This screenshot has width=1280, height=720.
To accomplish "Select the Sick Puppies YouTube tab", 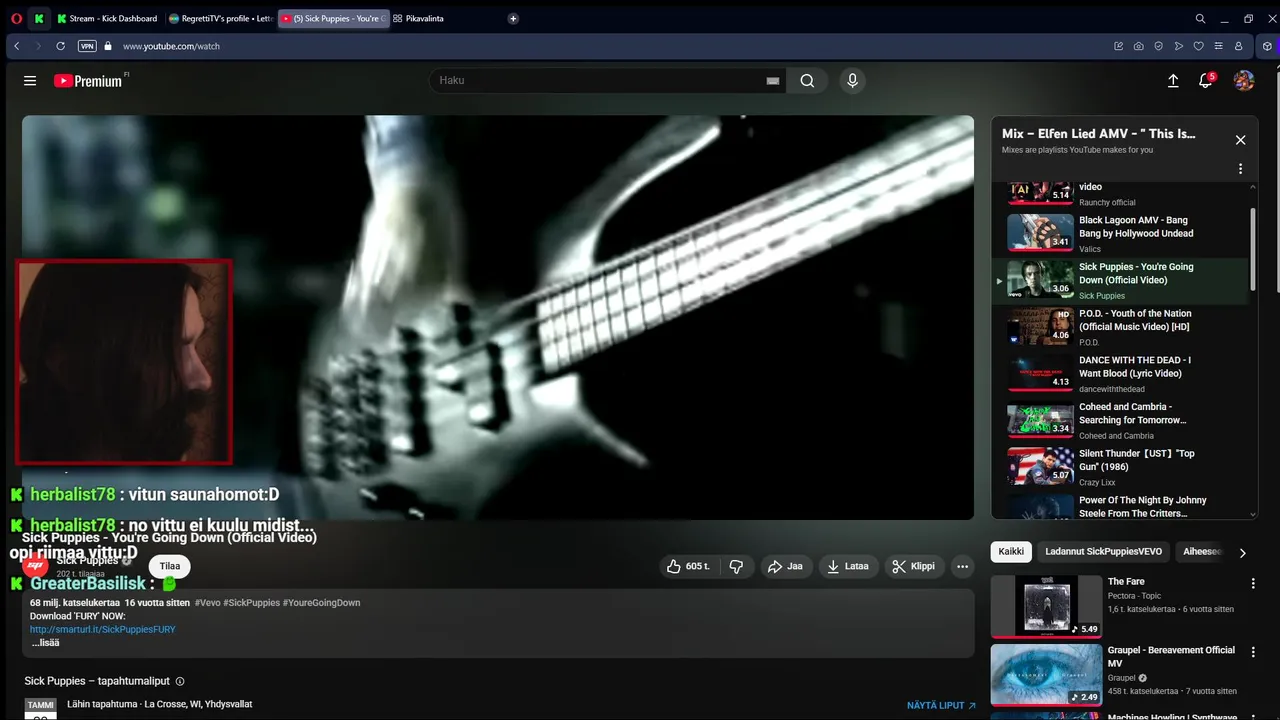I will (x=333, y=18).
